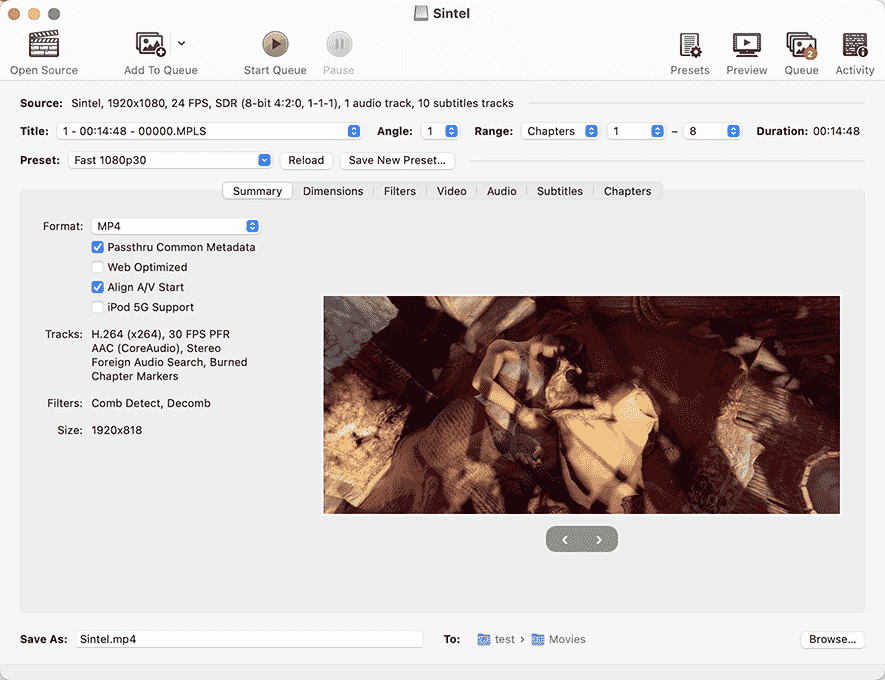Open the Presets panel icon
Viewport: 885px width, 680px height.
(689, 45)
